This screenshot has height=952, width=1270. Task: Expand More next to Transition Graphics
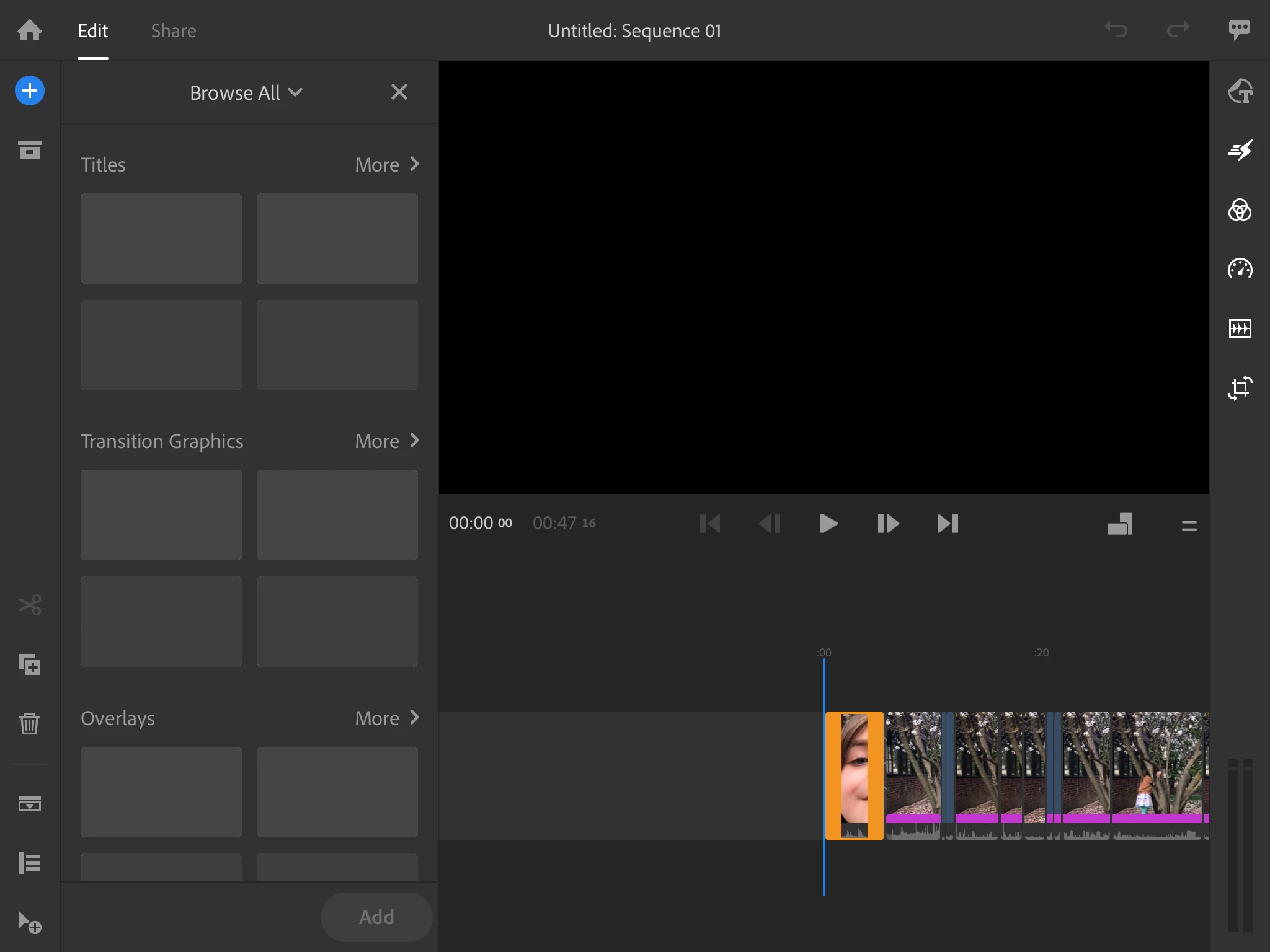coord(387,441)
